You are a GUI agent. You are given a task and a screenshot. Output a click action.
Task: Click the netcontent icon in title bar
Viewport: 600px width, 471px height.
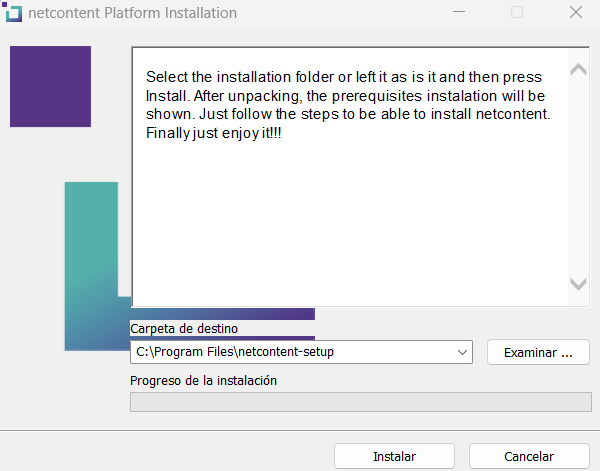[x=13, y=14]
